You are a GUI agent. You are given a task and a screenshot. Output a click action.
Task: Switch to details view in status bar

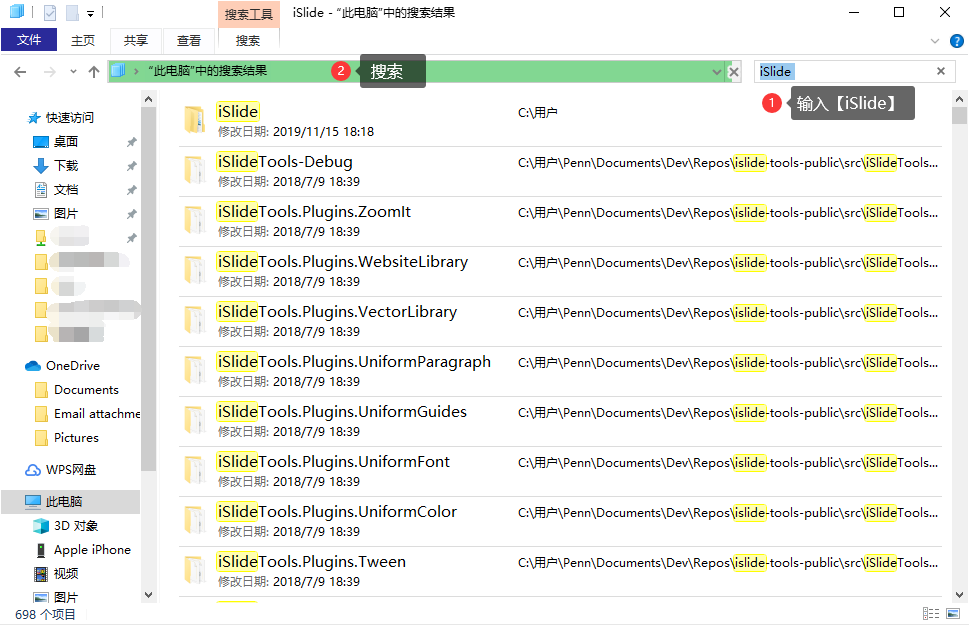tap(931, 613)
